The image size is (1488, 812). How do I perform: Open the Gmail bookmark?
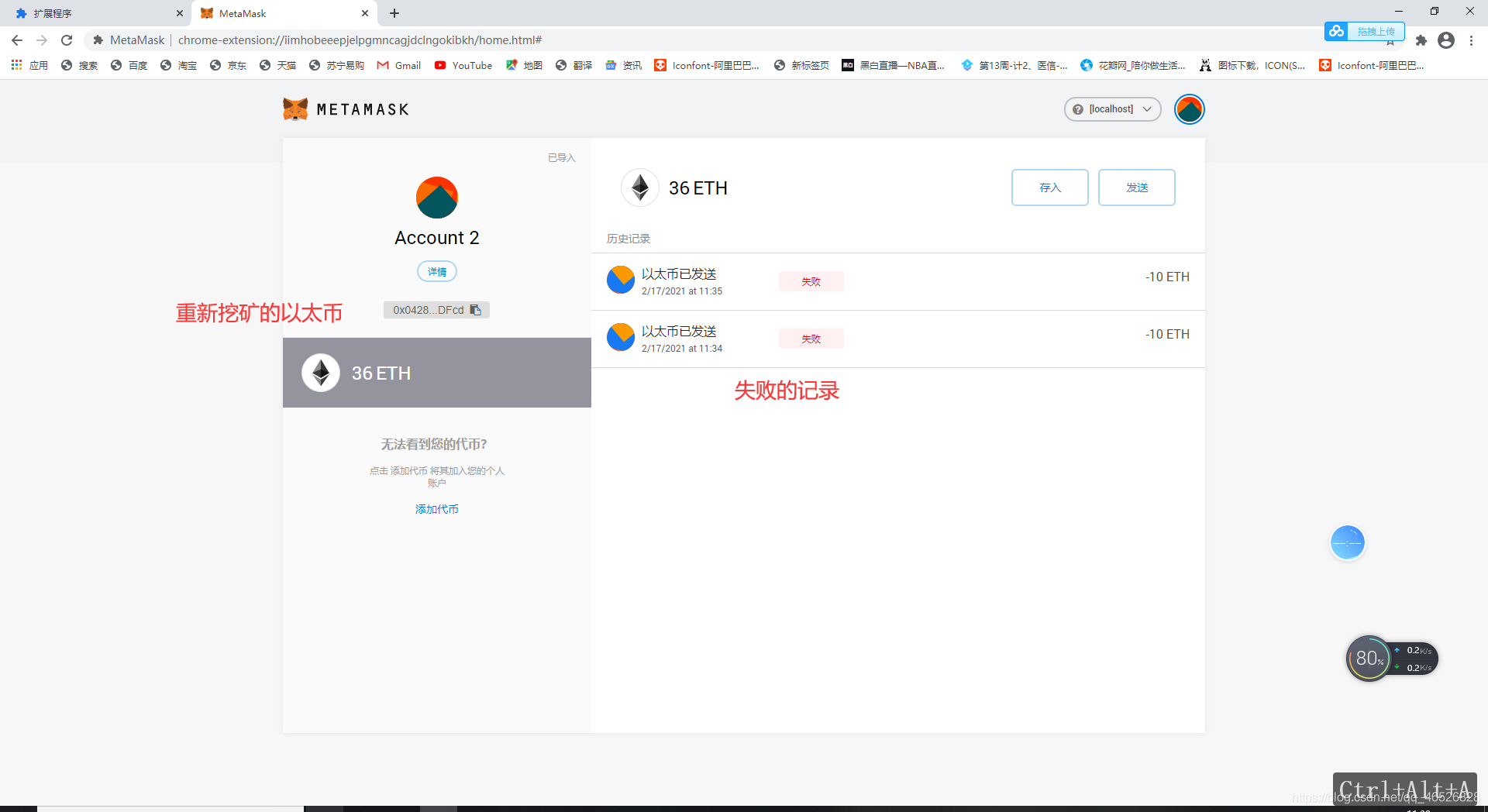(x=399, y=66)
